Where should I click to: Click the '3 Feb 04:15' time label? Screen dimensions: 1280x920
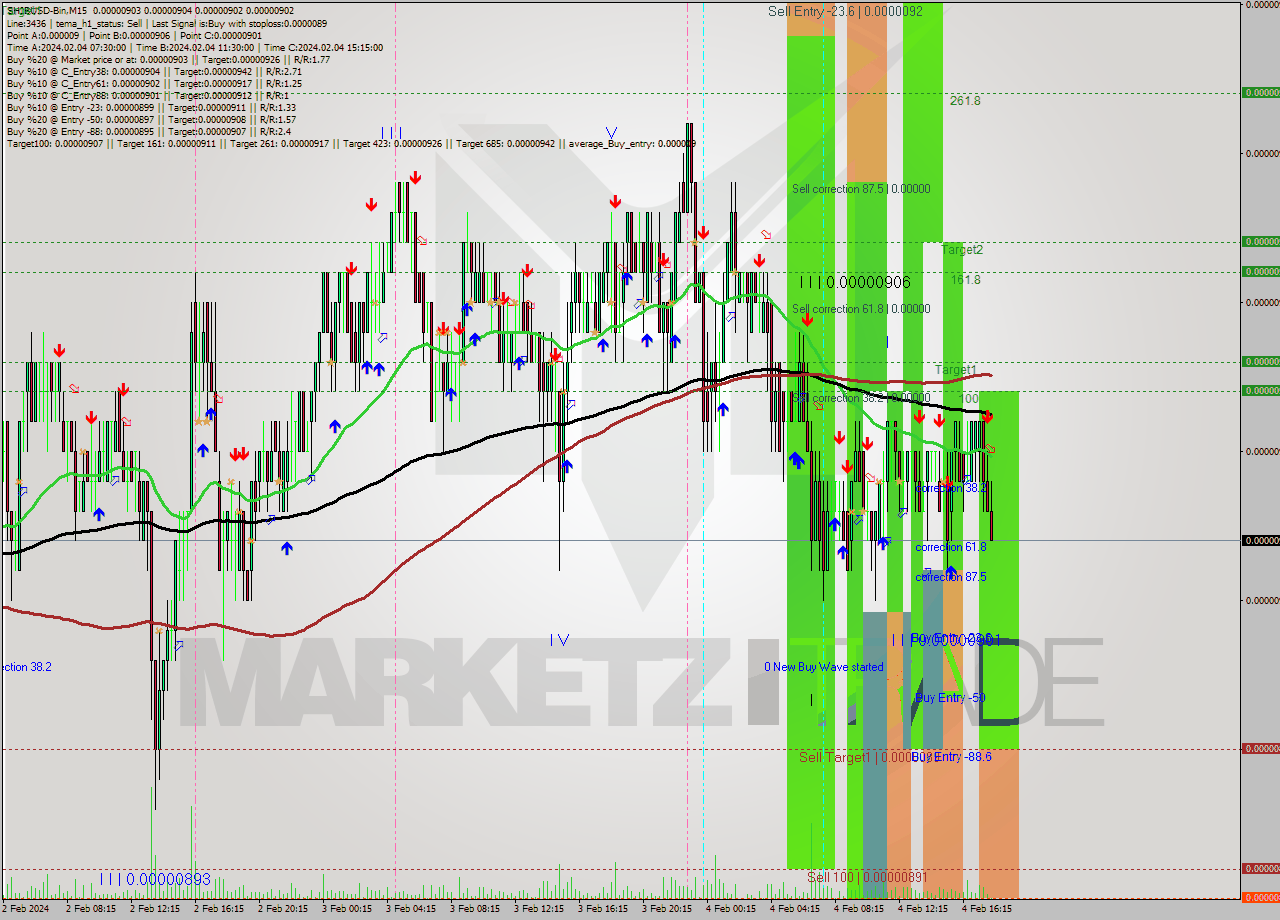click(411, 909)
